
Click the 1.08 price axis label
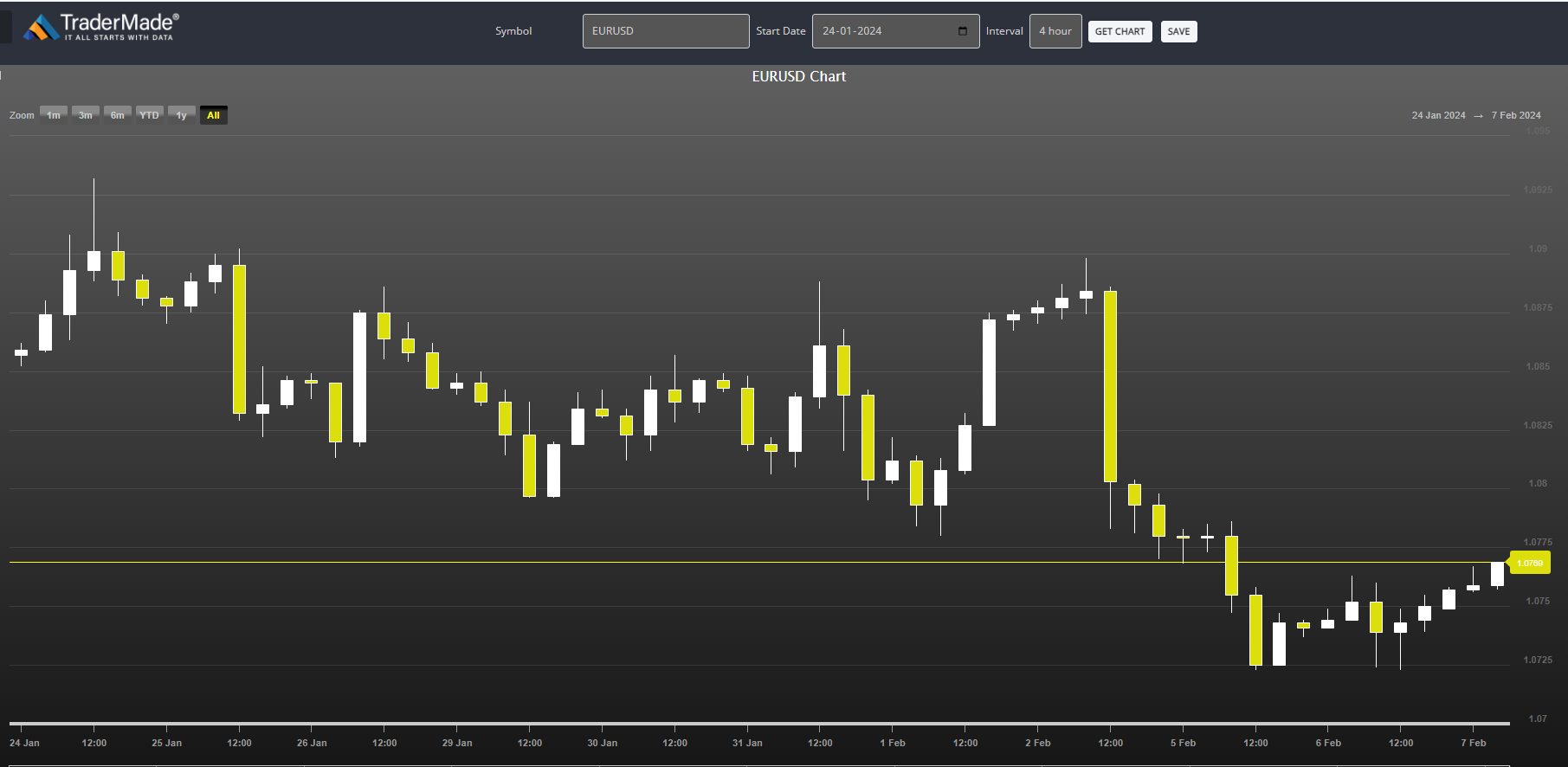(x=1538, y=483)
